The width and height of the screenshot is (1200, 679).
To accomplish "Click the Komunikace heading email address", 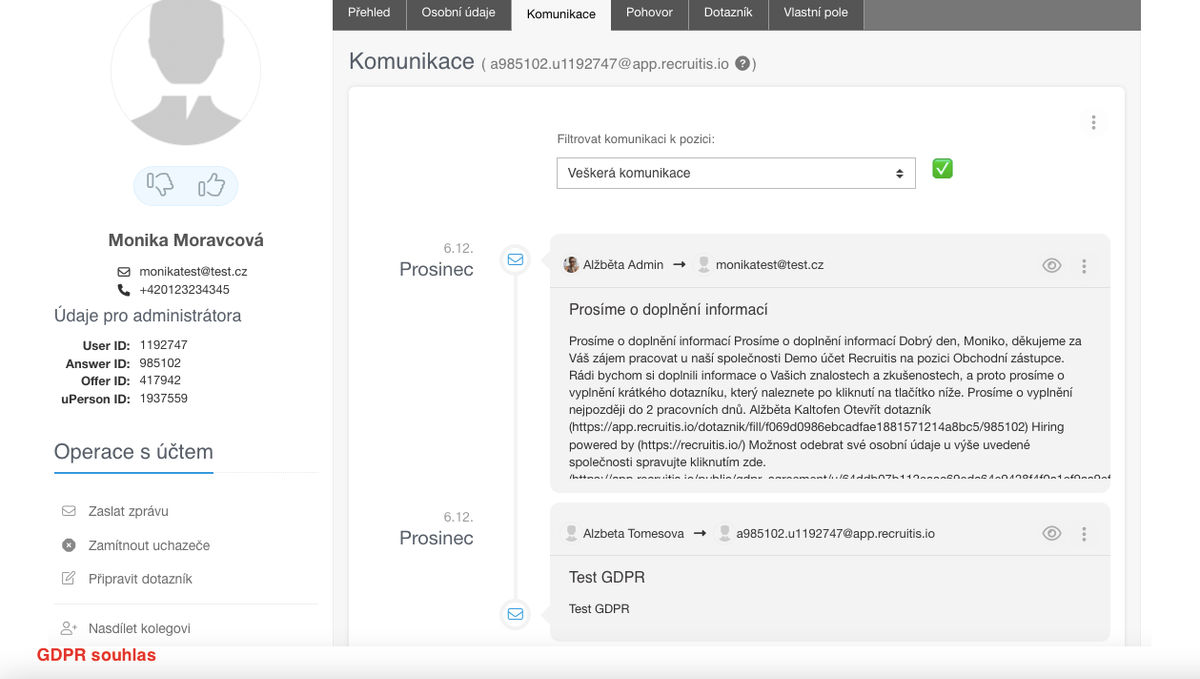I will (610, 64).
